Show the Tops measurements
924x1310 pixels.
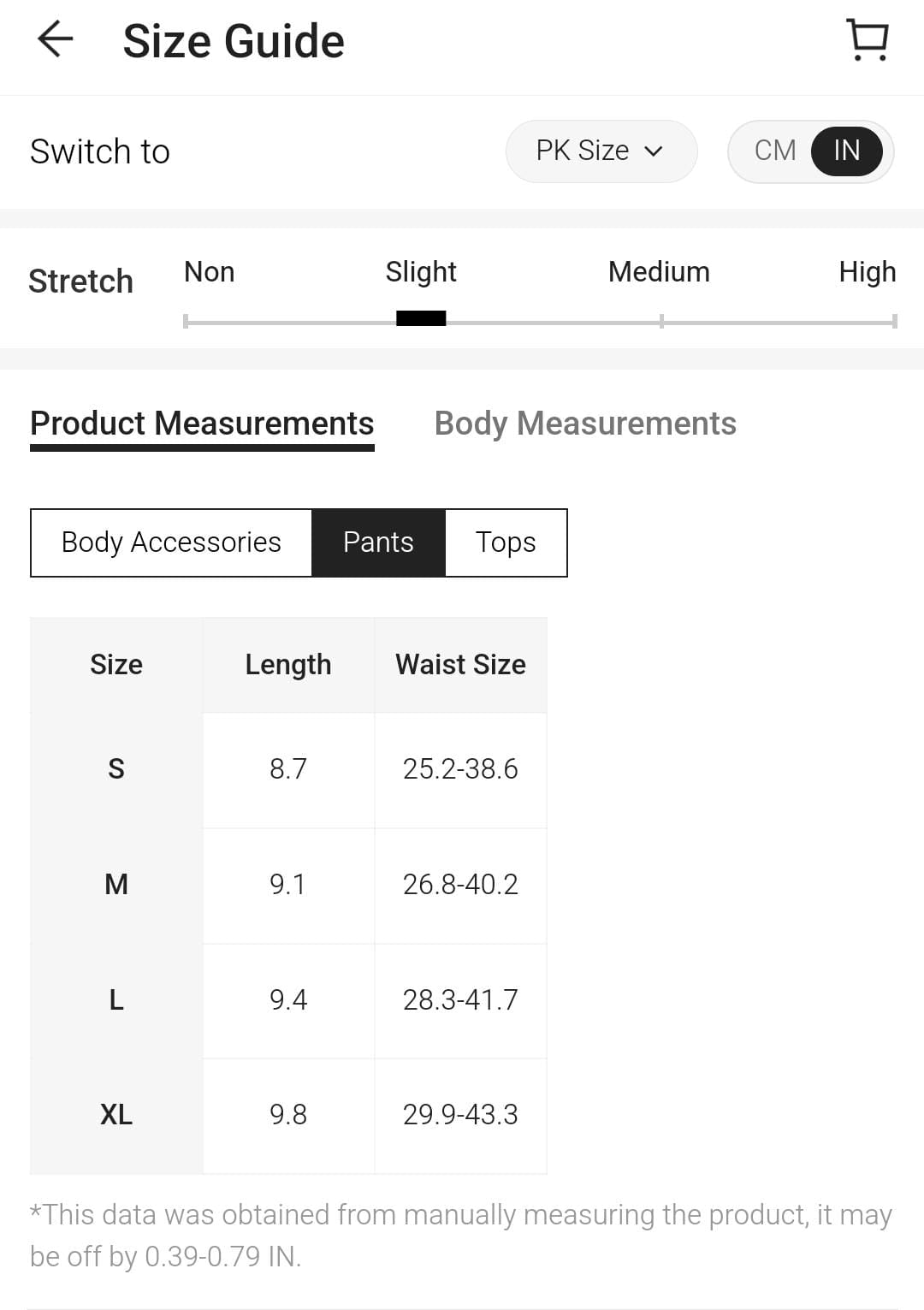click(x=506, y=542)
